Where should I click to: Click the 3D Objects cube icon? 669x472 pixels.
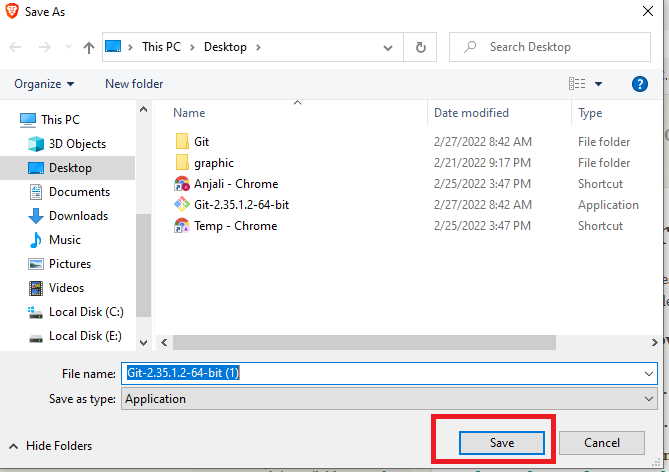[36, 144]
